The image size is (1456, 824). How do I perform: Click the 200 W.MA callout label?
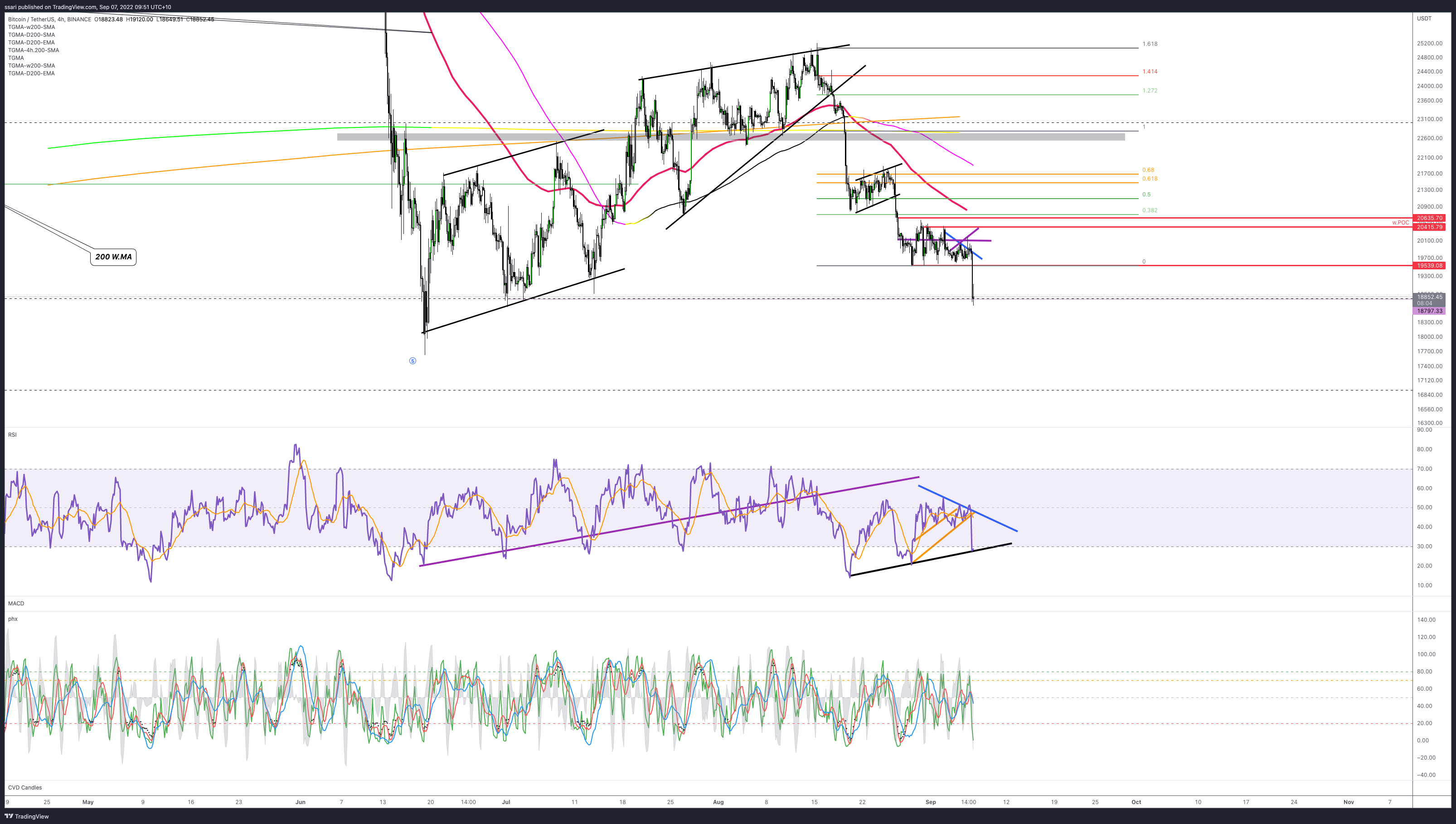(x=113, y=257)
